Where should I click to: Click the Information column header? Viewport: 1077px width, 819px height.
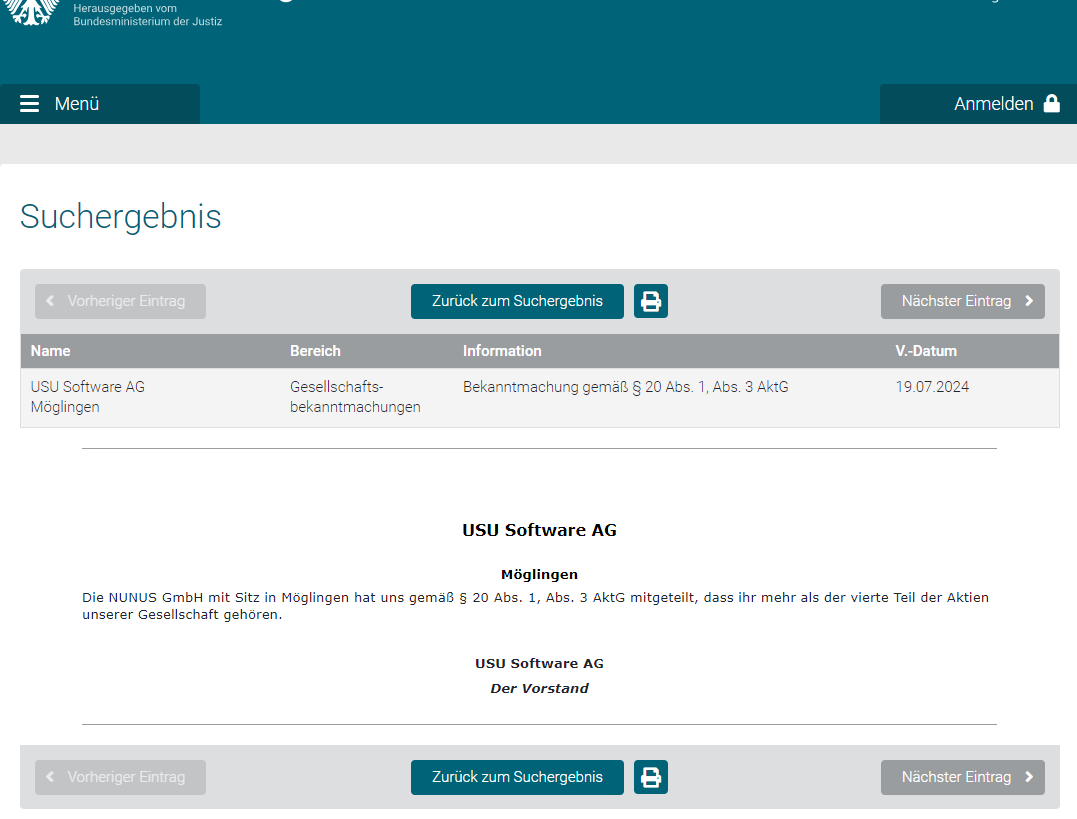point(502,351)
